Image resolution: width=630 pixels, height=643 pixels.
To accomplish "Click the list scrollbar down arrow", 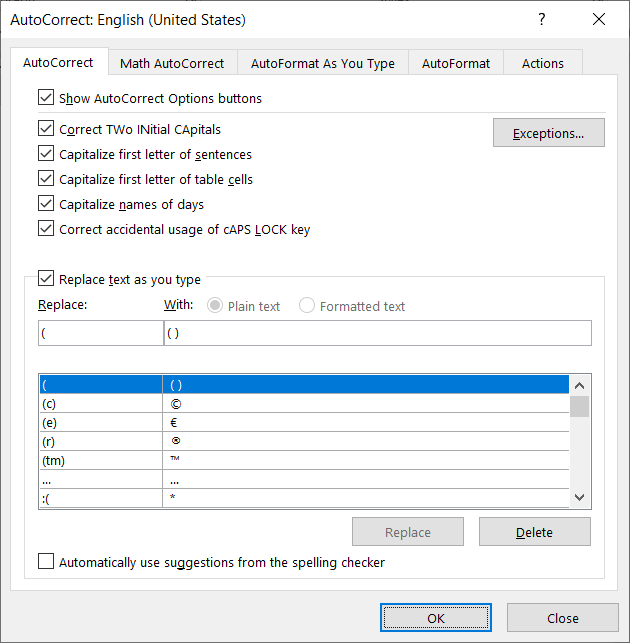I will (580, 497).
